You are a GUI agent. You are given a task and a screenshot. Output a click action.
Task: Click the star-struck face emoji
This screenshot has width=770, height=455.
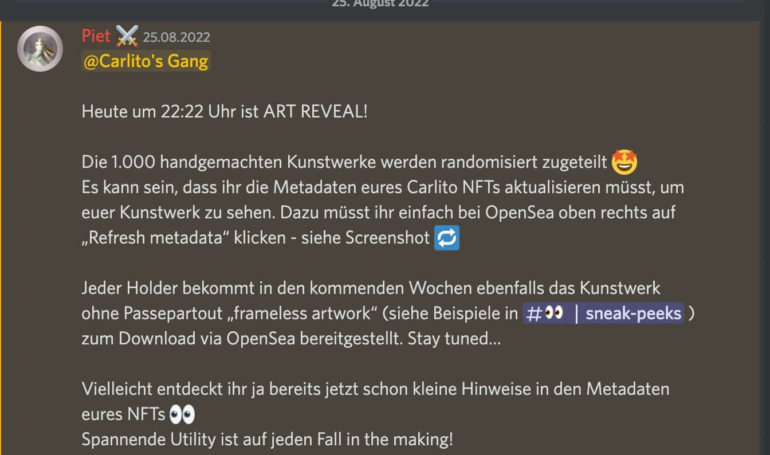click(x=624, y=162)
